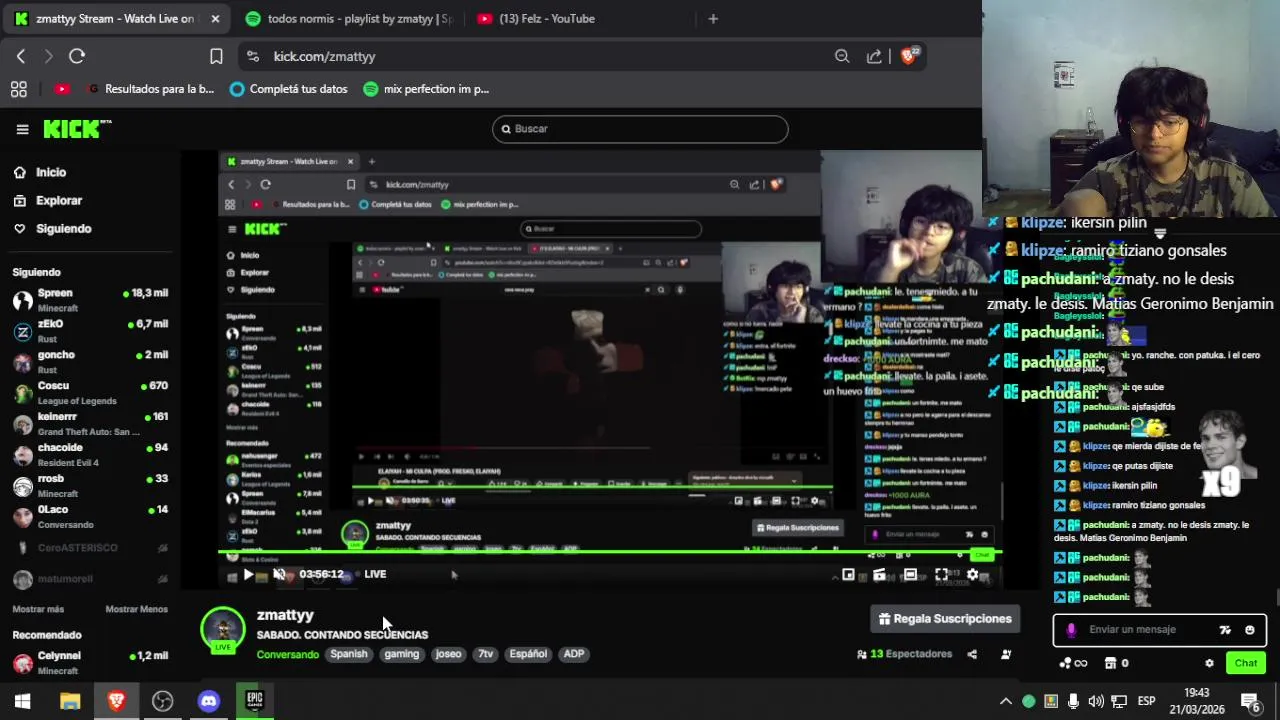Viewport: 1280px width, 720px height.
Task: Open zoom magnifier icon in address bar
Action: pos(842,56)
